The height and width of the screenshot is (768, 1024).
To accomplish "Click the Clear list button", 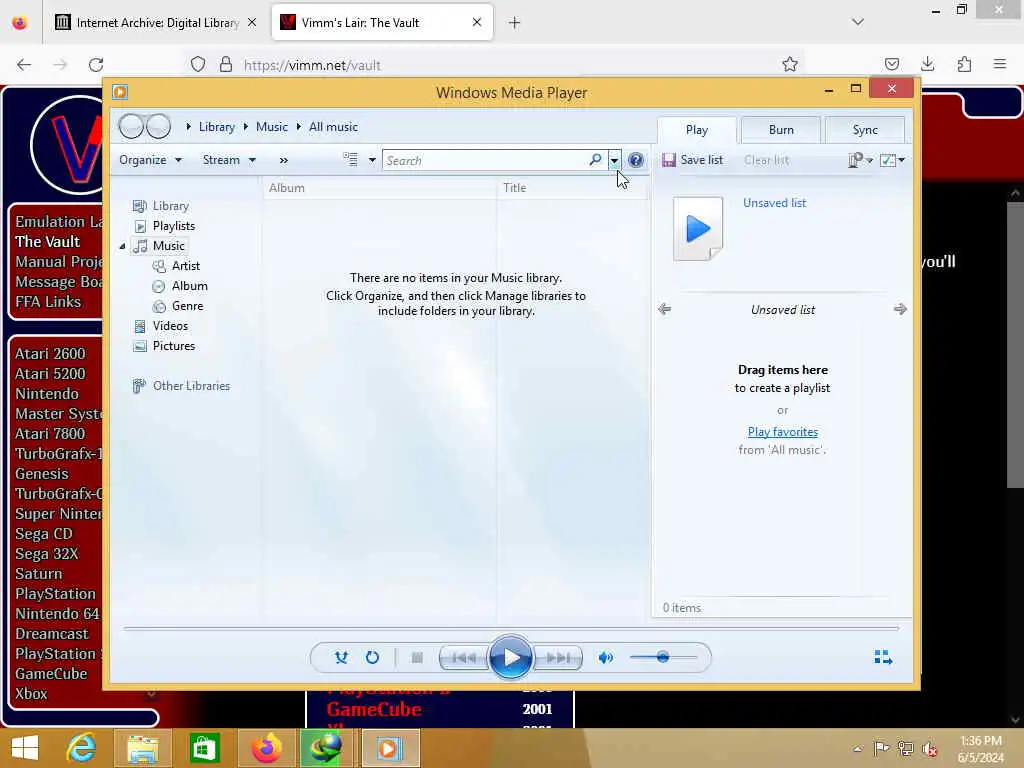I will (767, 160).
